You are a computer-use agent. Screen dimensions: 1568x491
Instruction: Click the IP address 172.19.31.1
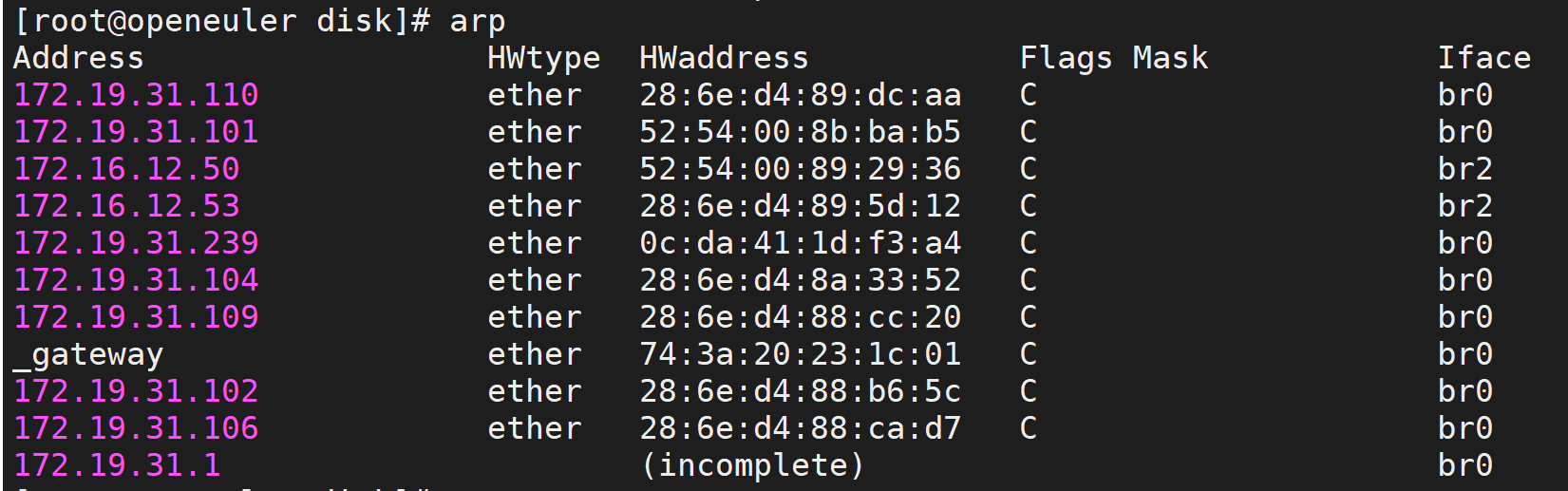pos(117,465)
